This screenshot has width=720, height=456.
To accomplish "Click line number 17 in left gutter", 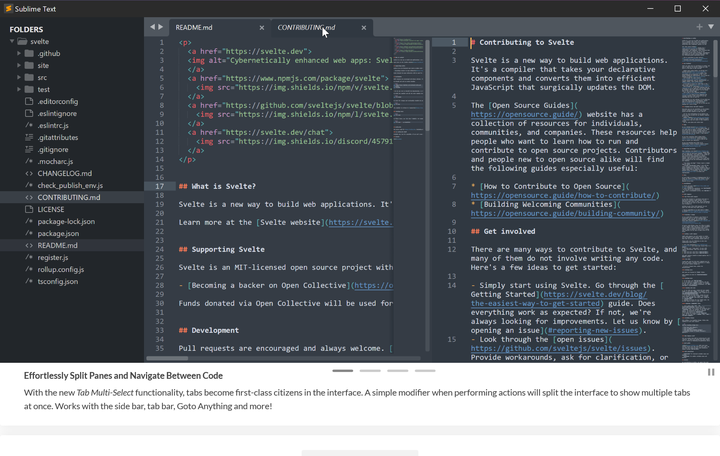I will click(x=159, y=186).
